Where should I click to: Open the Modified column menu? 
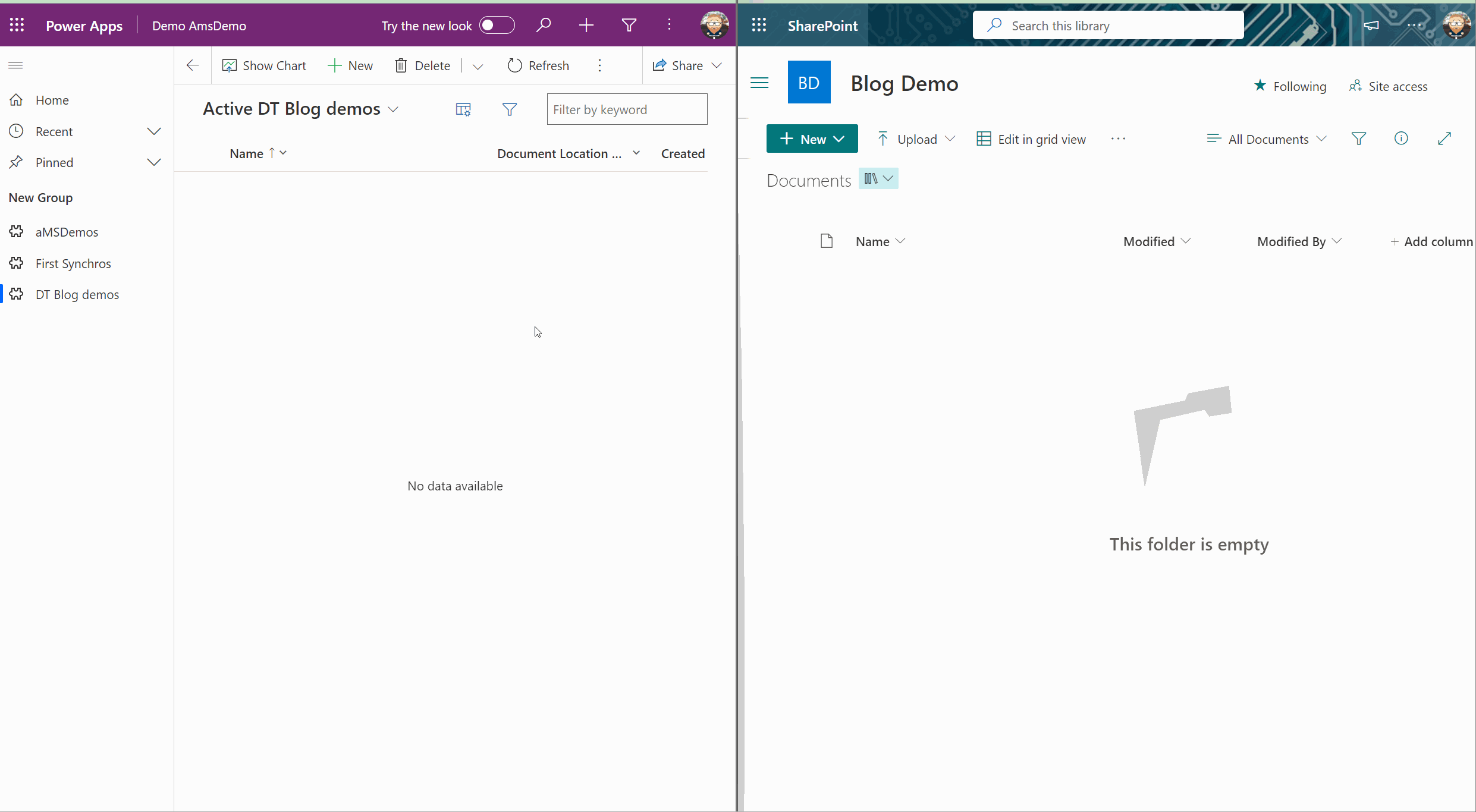pos(1157,241)
